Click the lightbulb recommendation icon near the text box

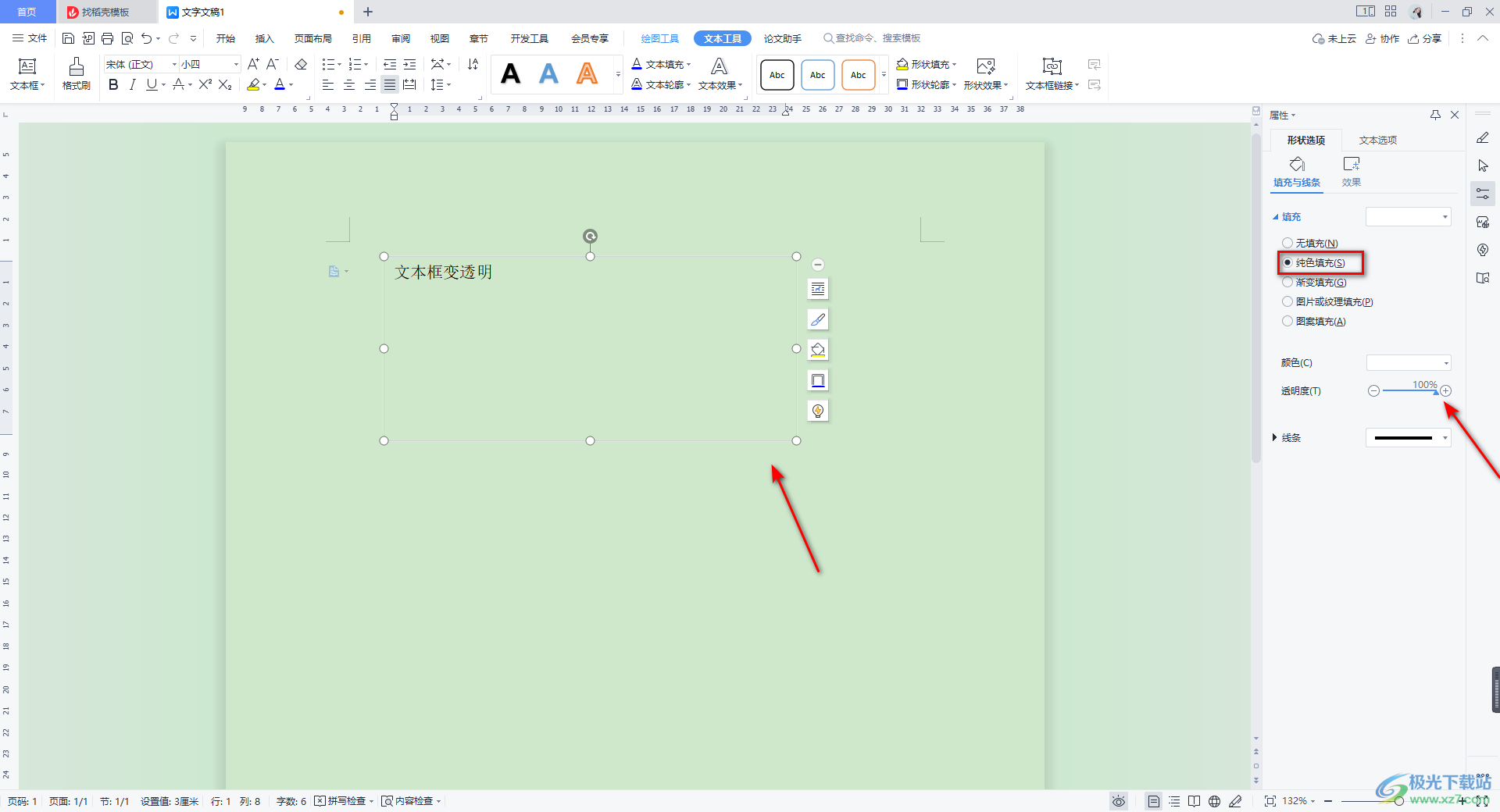click(817, 410)
